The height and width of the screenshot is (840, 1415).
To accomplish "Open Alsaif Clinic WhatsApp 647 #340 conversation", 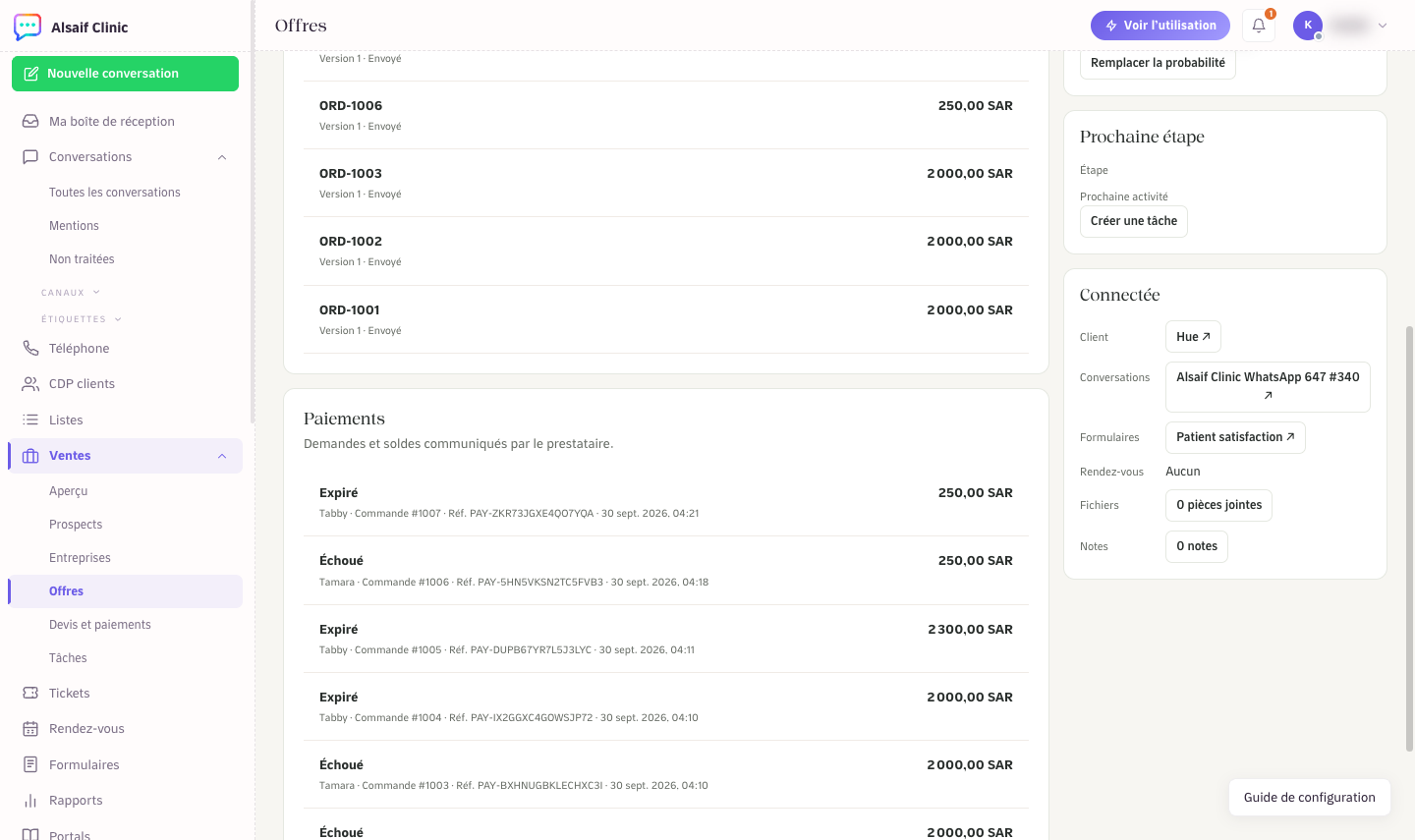I will [1268, 386].
